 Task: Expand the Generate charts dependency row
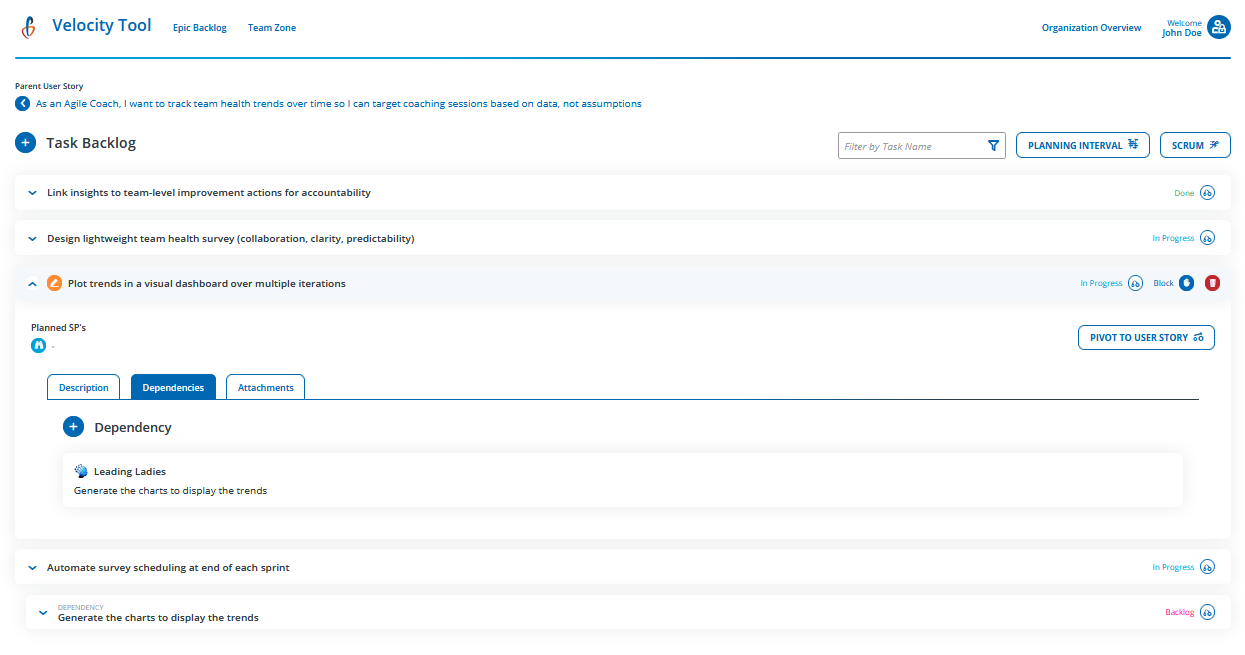42,611
